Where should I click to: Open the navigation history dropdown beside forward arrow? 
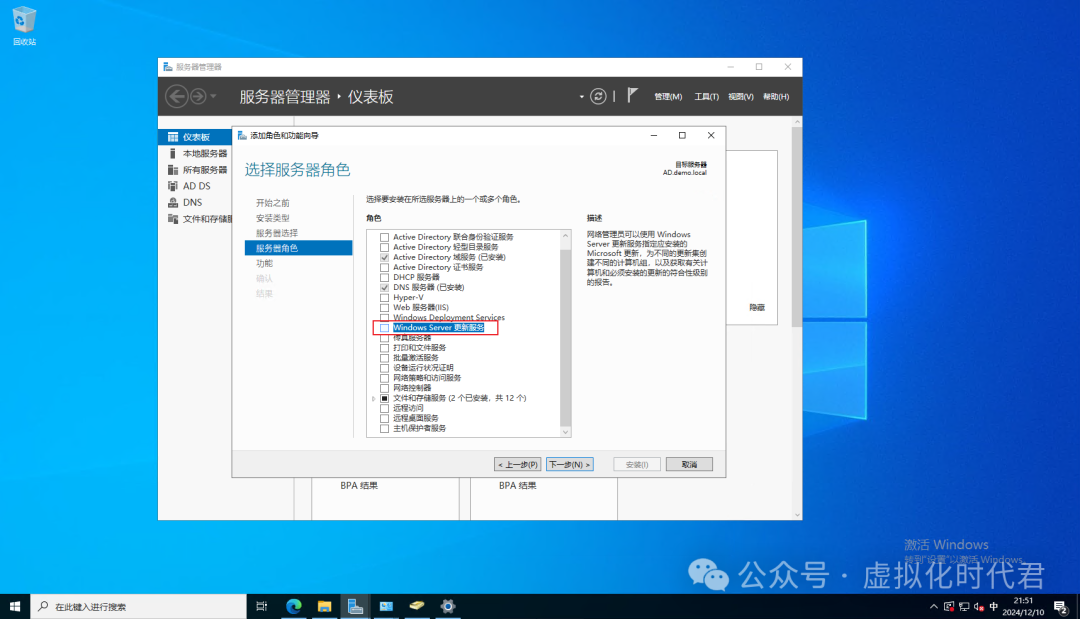point(214,96)
